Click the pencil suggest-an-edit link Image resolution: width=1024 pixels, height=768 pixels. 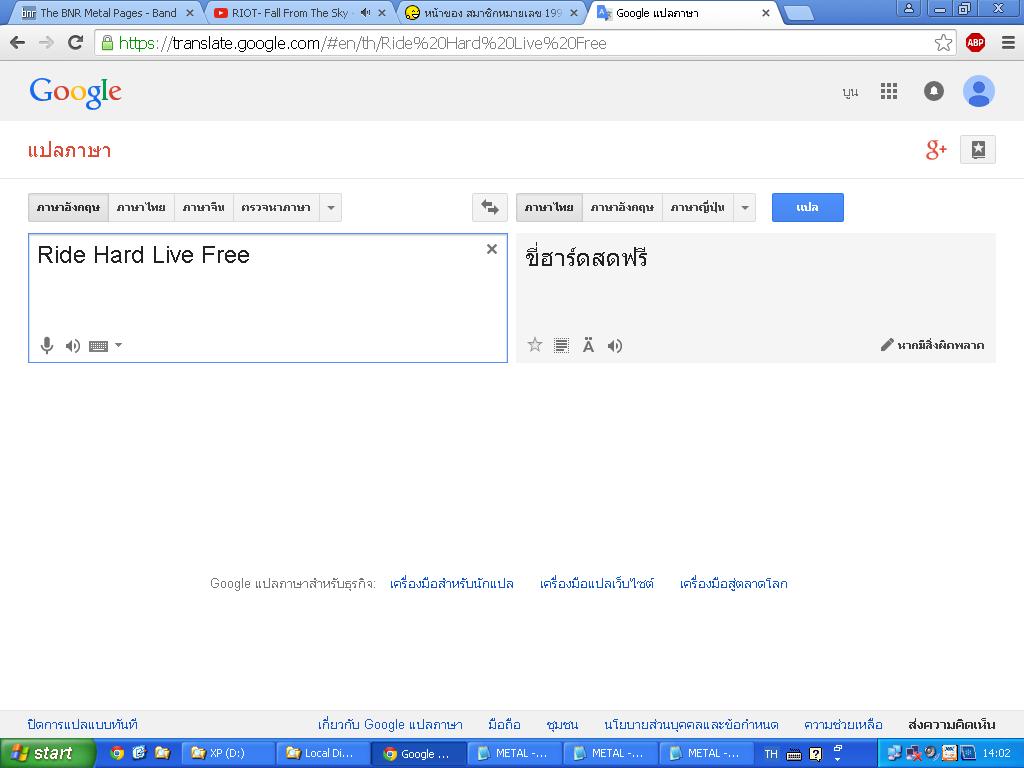[933, 345]
